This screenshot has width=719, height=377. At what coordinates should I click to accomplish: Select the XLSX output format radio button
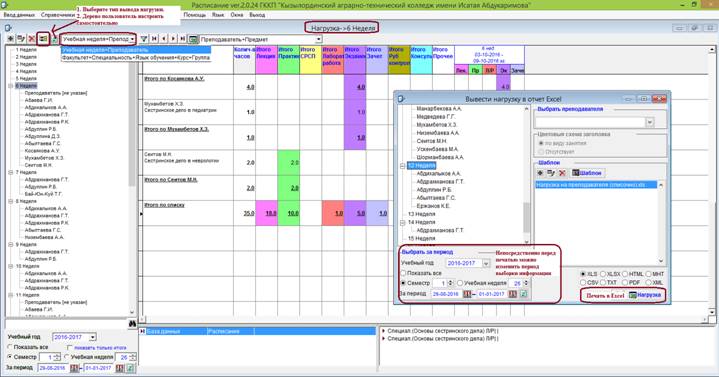[x=603, y=274]
